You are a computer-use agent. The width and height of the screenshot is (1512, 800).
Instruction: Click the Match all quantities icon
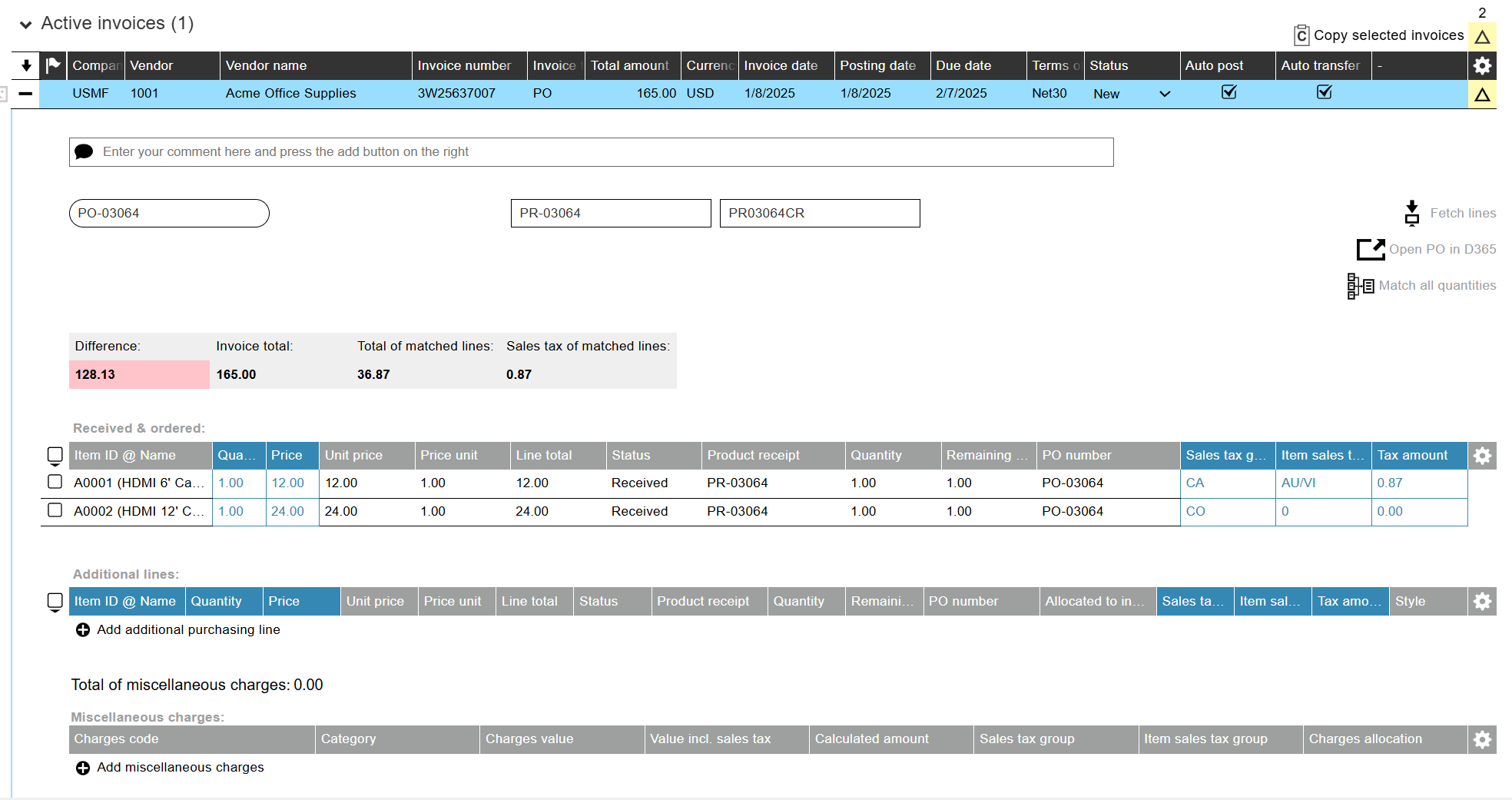point(1360,286)
